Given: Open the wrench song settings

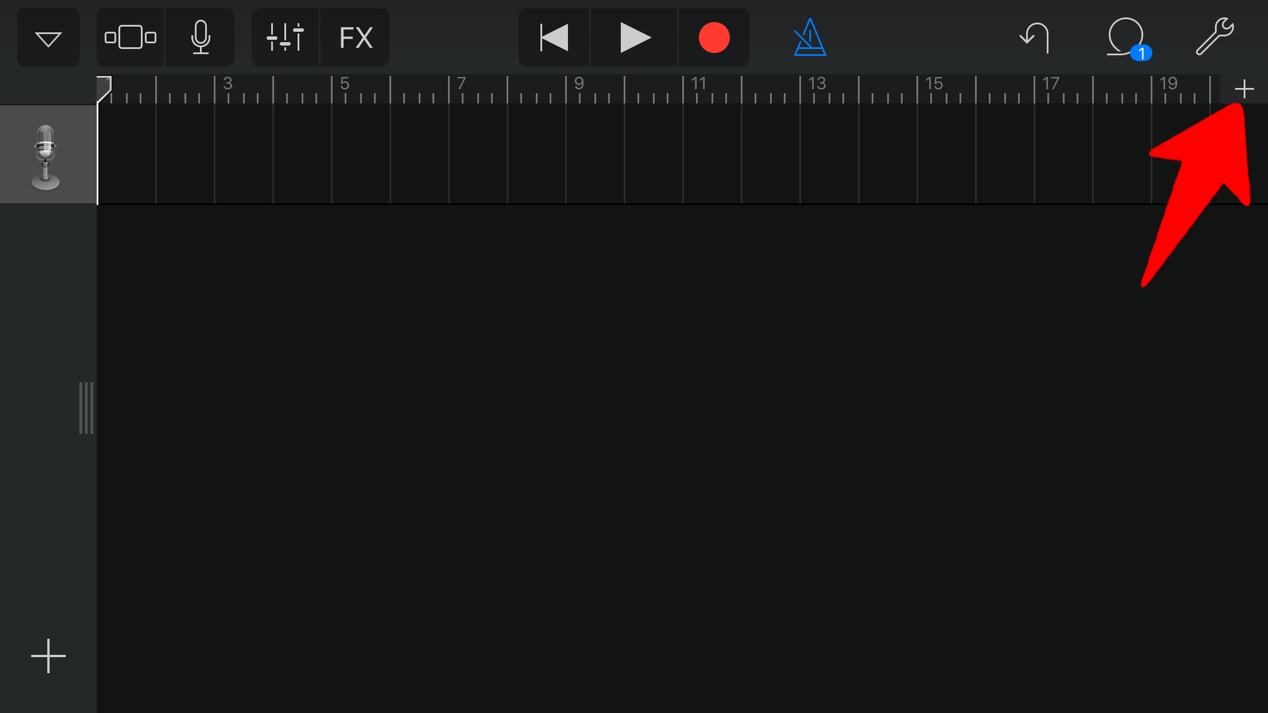Looking at the screenshot, I should point(1215,38).
